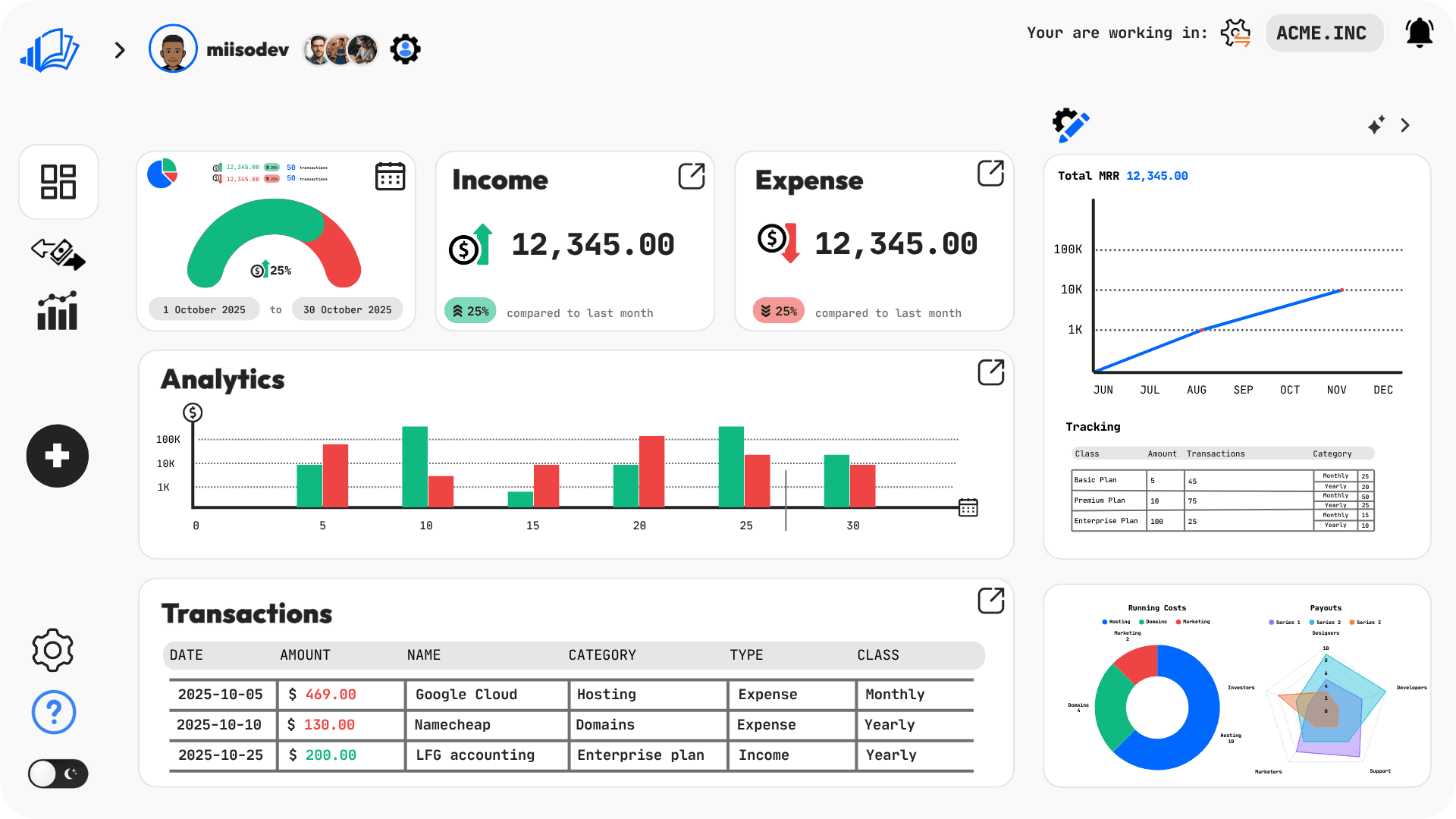Change end date via 30 October 2025 button
This screenshot has width=1456, height=819.
click(347, 309)
